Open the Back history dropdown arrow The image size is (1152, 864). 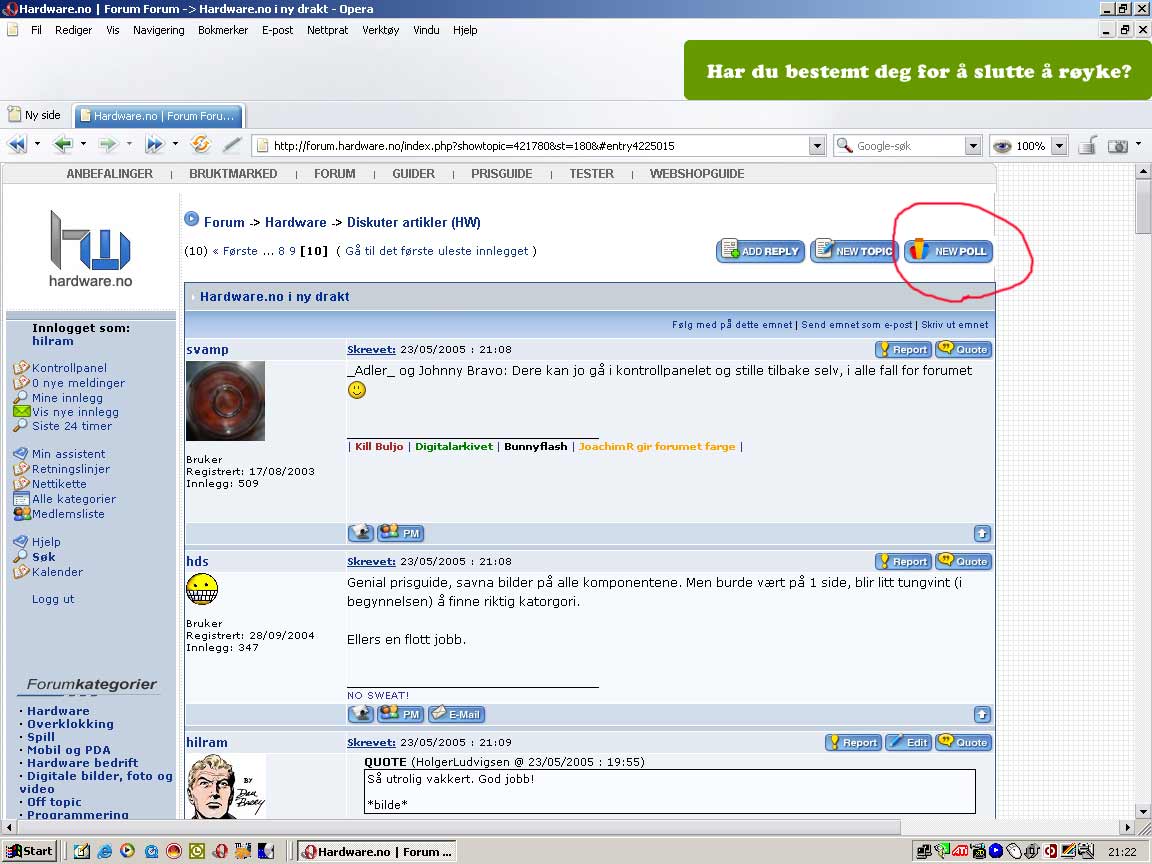click(83, 144)
